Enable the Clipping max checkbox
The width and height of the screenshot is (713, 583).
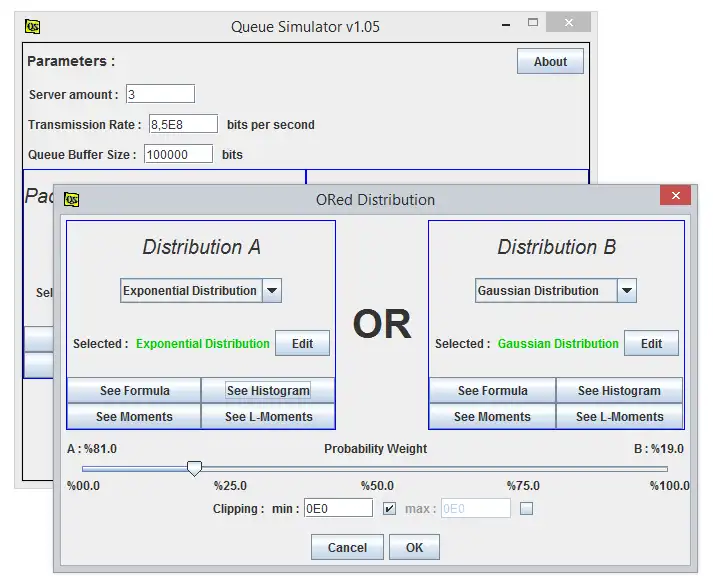pos(527,508)
